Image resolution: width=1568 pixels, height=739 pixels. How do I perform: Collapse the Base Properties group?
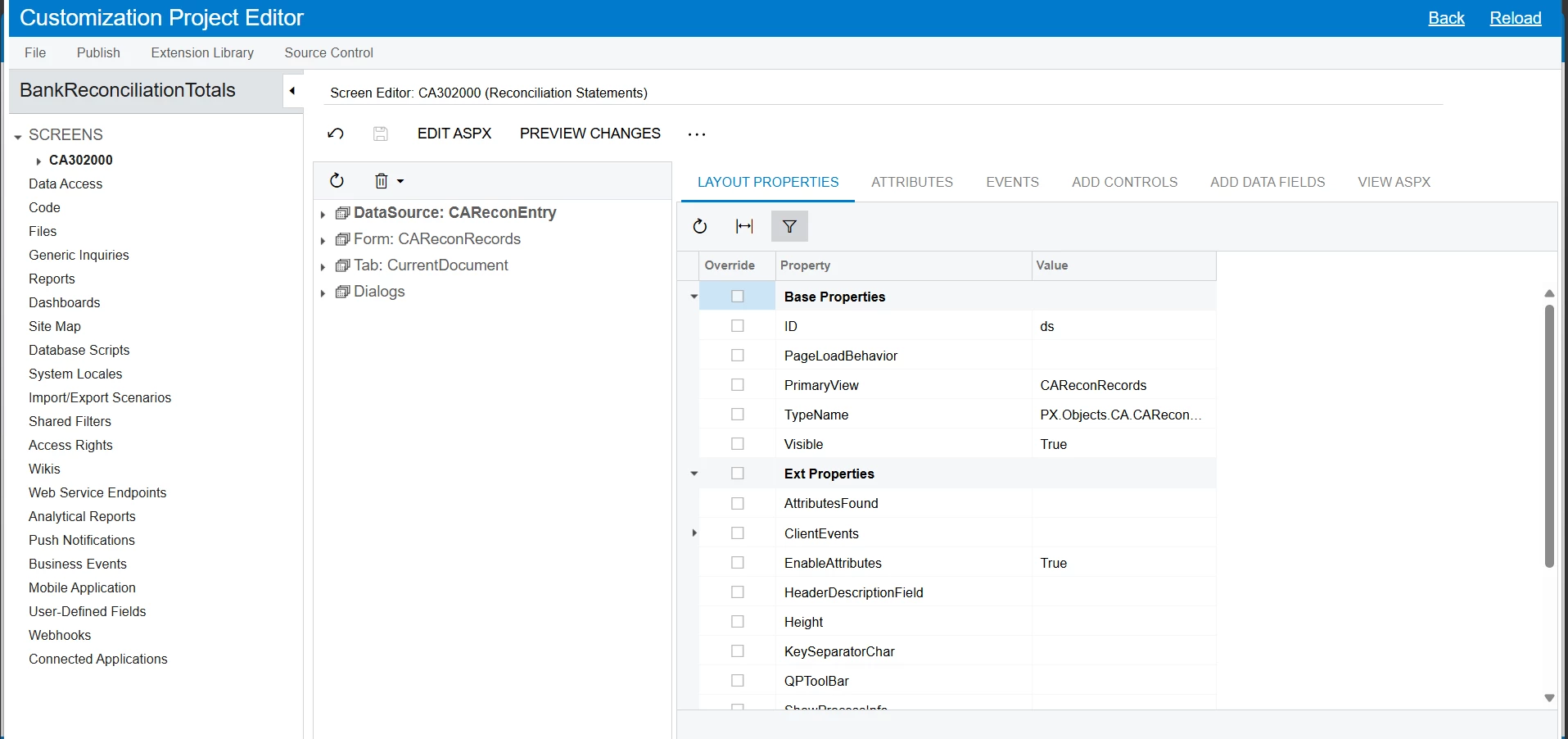tap(694, 297)
